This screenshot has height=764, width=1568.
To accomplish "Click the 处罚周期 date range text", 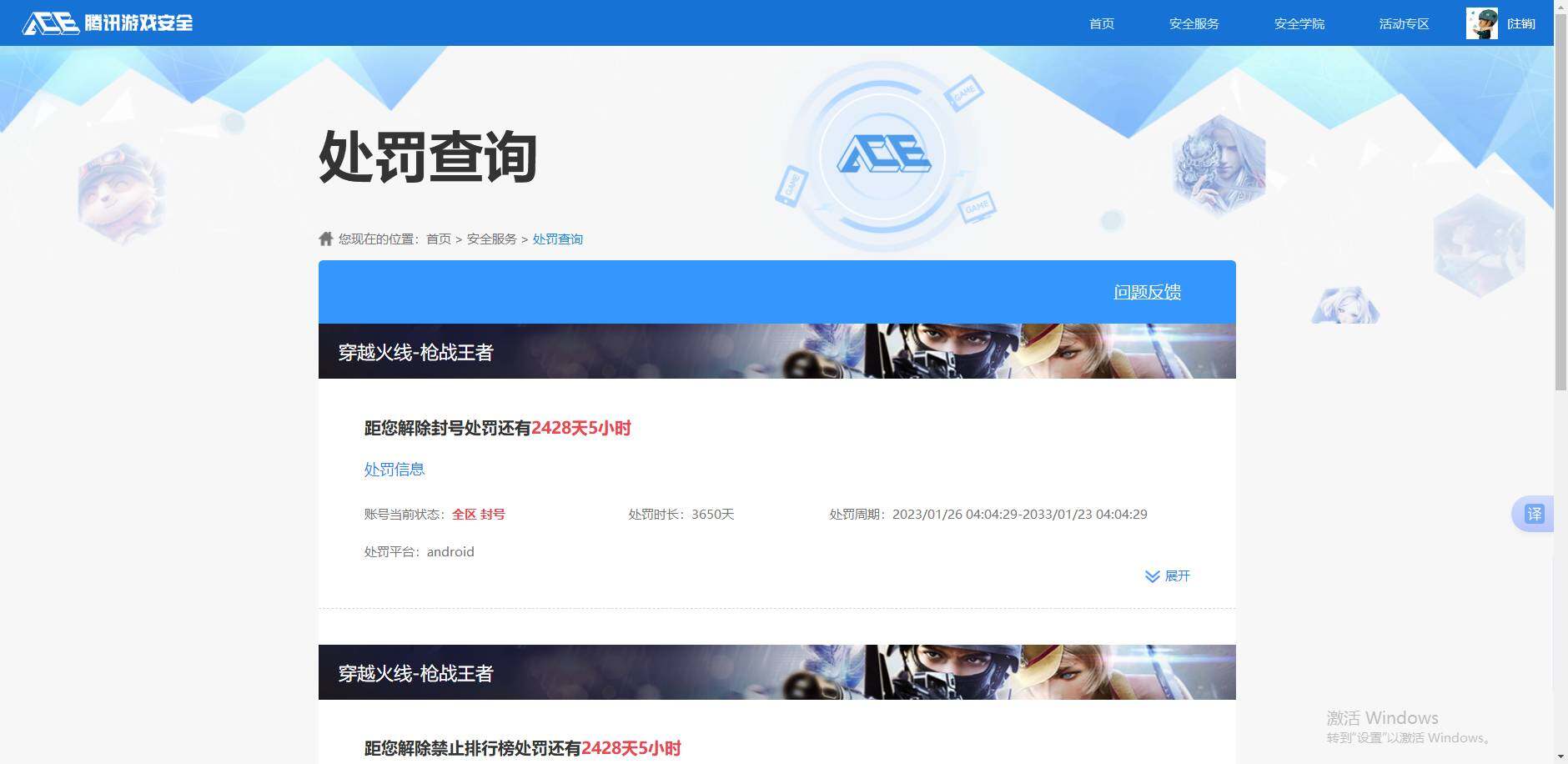I will click(988, 515).
